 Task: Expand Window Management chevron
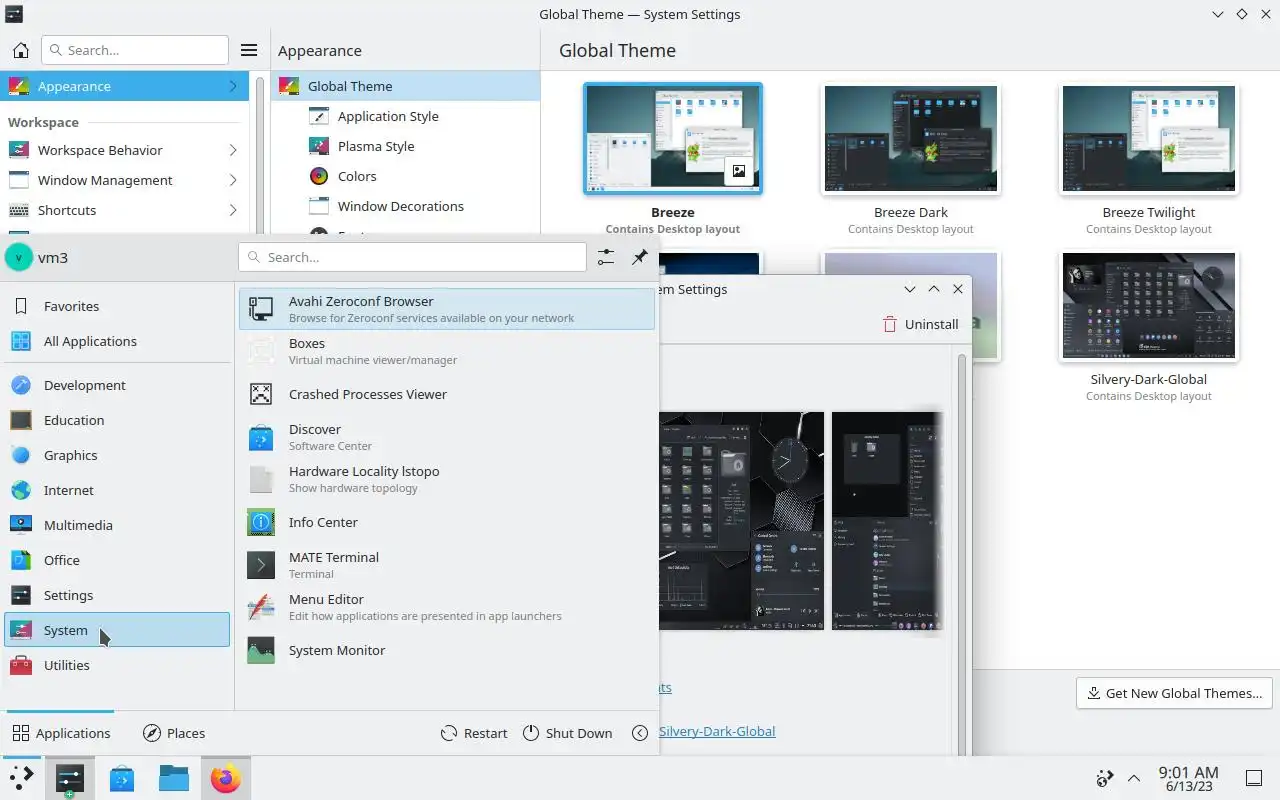point(233,180)
